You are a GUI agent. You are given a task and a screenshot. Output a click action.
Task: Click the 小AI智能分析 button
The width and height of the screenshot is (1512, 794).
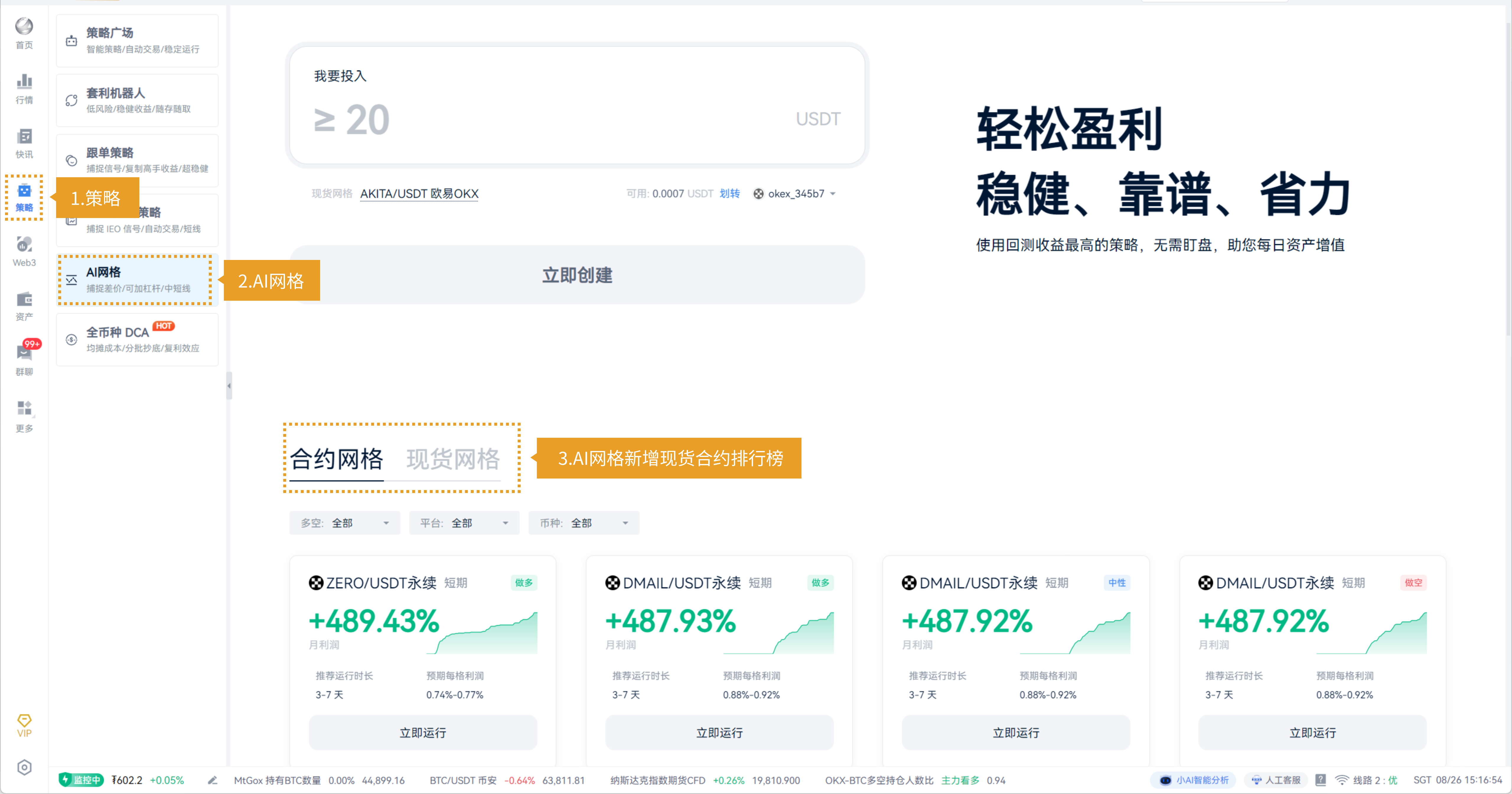1193,780
